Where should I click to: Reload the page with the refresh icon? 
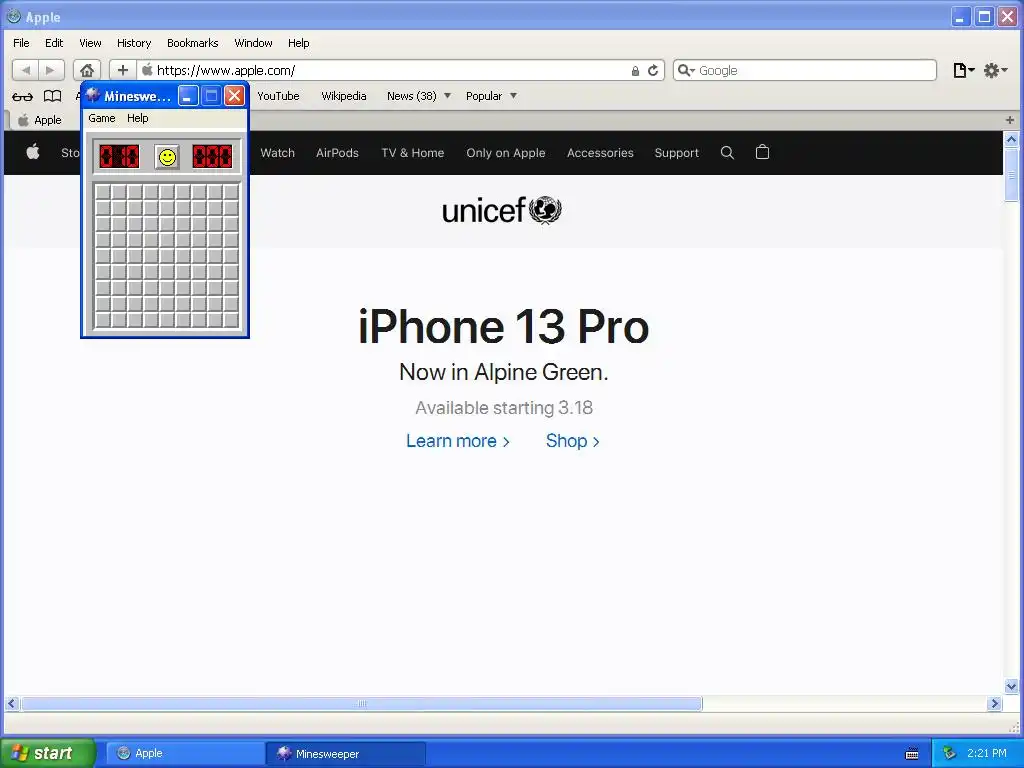click(652, 71)
